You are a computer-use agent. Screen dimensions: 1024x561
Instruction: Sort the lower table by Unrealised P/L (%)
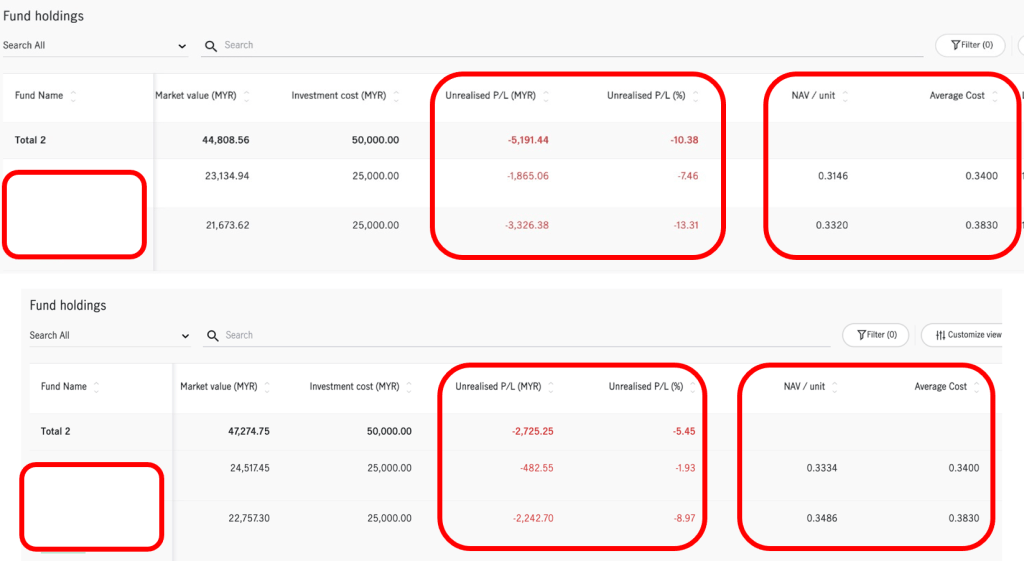point(693,387)
